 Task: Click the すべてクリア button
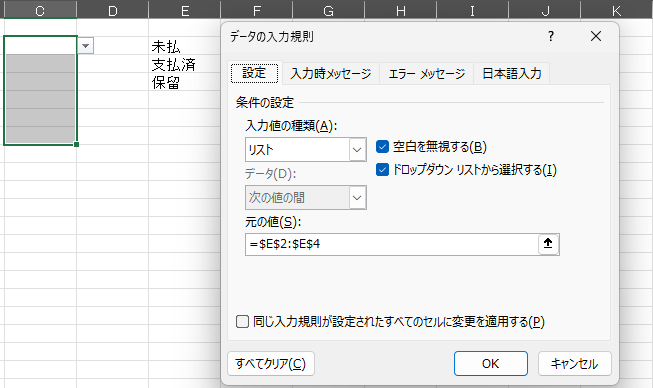(x=271, y=363)
